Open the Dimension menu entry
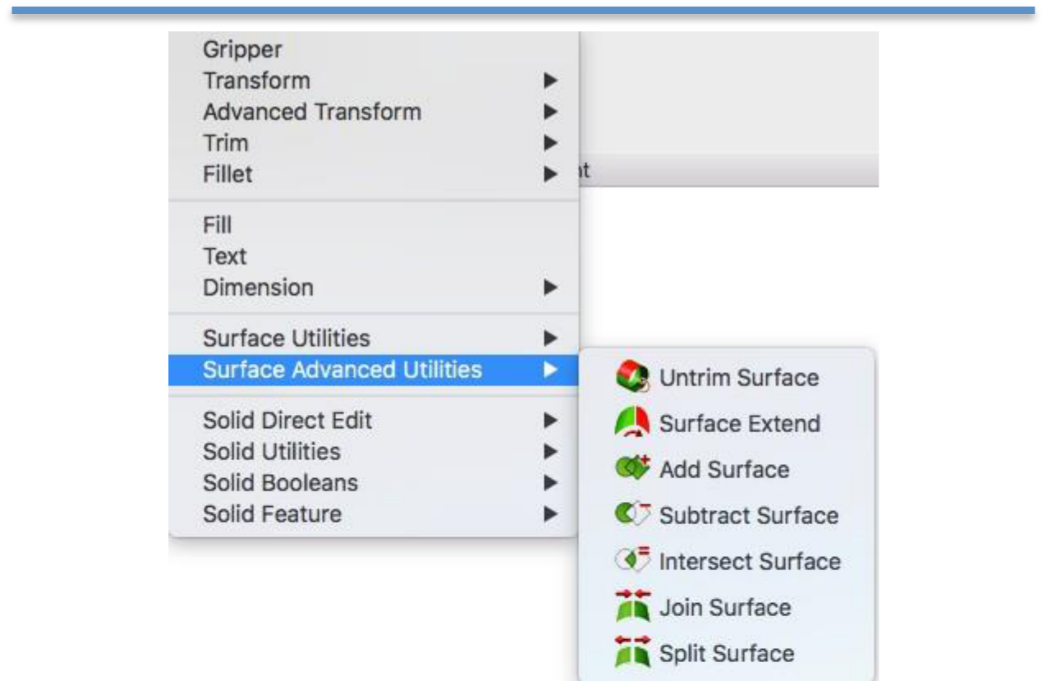The height and width of the screenshot is (681, 1046). 258,288
